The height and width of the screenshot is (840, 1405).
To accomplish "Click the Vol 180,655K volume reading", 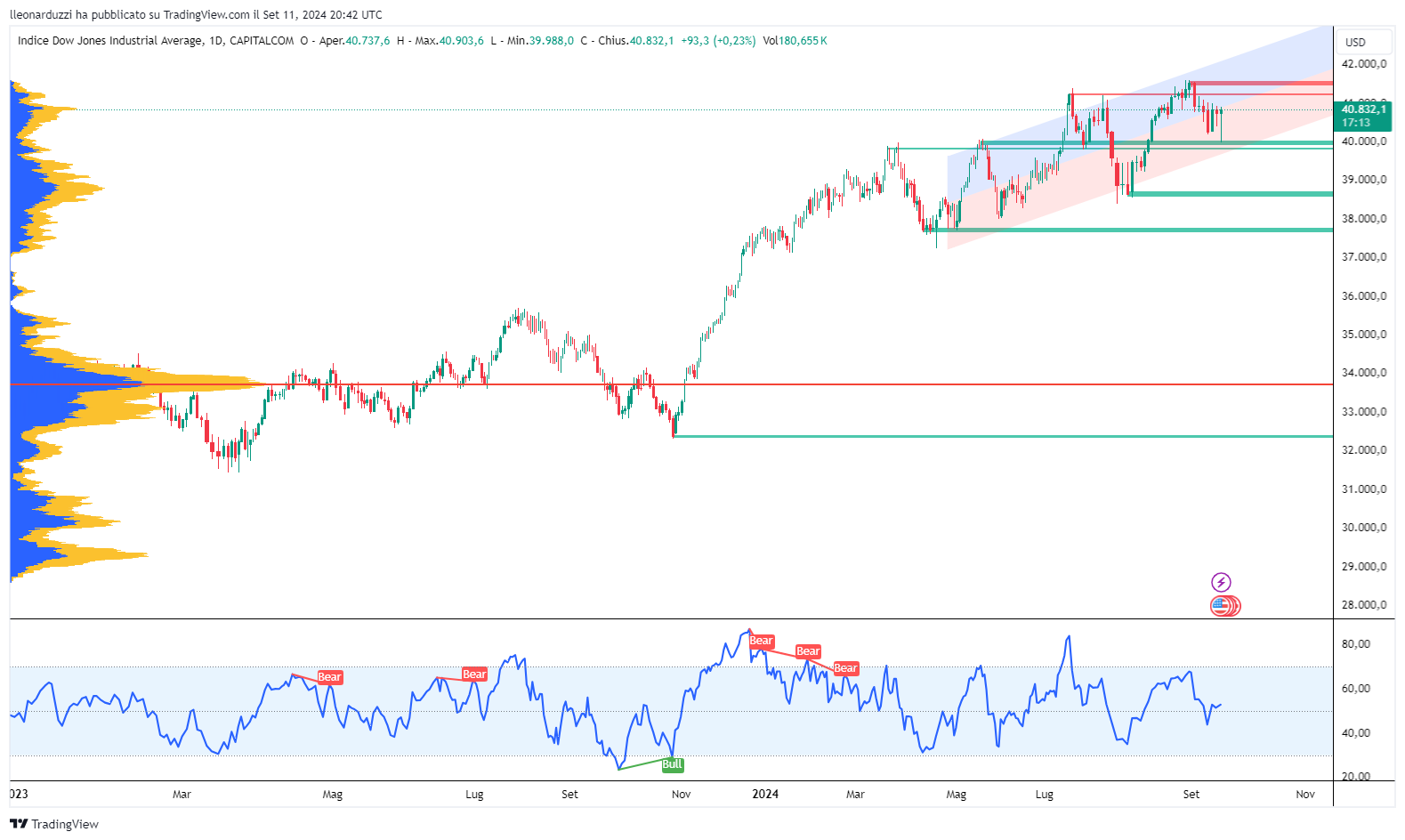I will click(795, 41).
